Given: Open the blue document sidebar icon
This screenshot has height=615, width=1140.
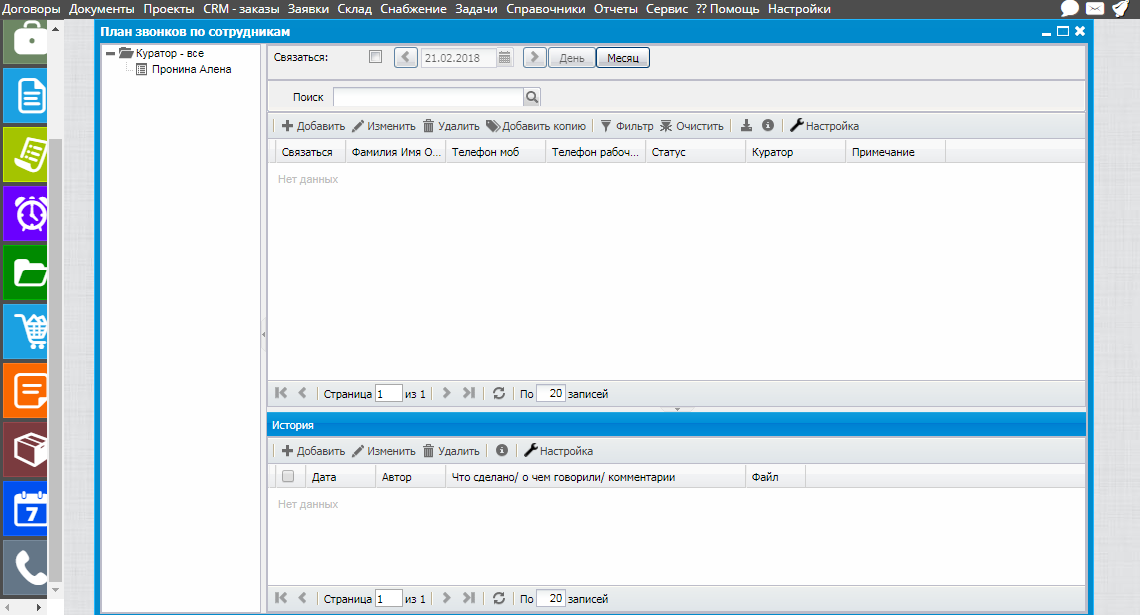Looking at the screenshot, I should 25,95.
